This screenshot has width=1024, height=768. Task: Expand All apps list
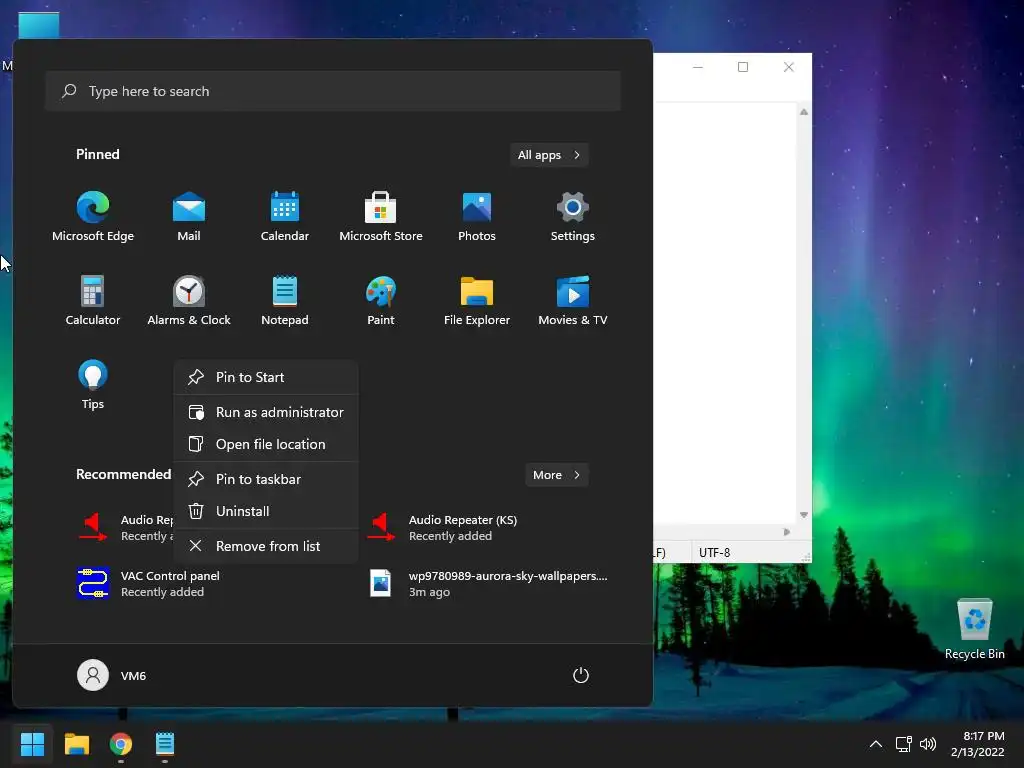point(549,155)
